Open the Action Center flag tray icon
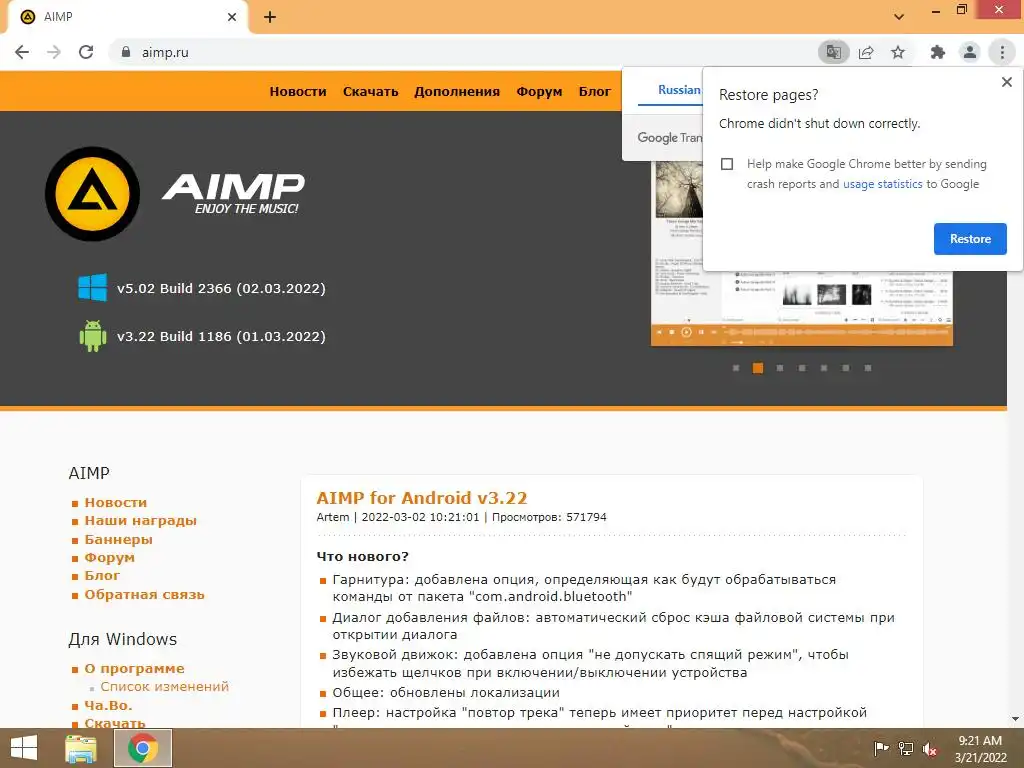 [x=881, y=749]
